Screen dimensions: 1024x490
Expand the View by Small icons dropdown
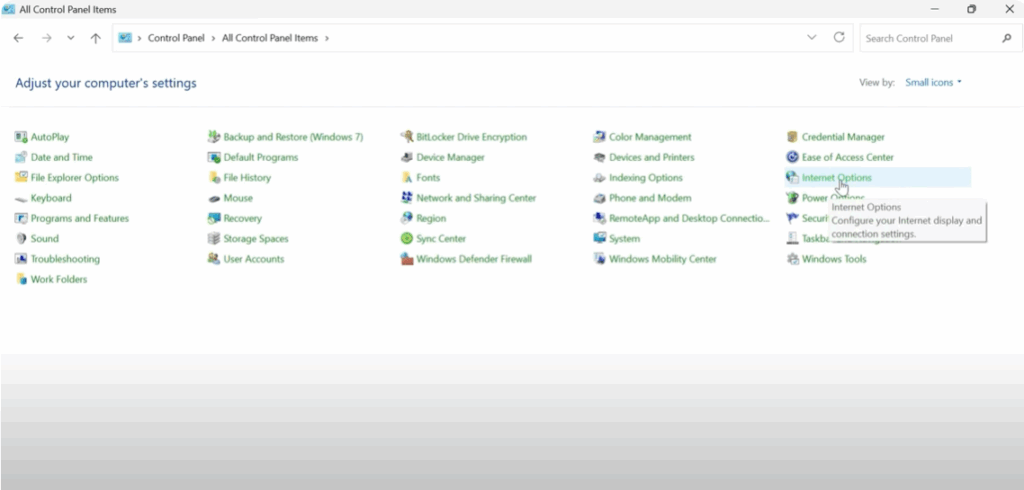tap(933, 83)
